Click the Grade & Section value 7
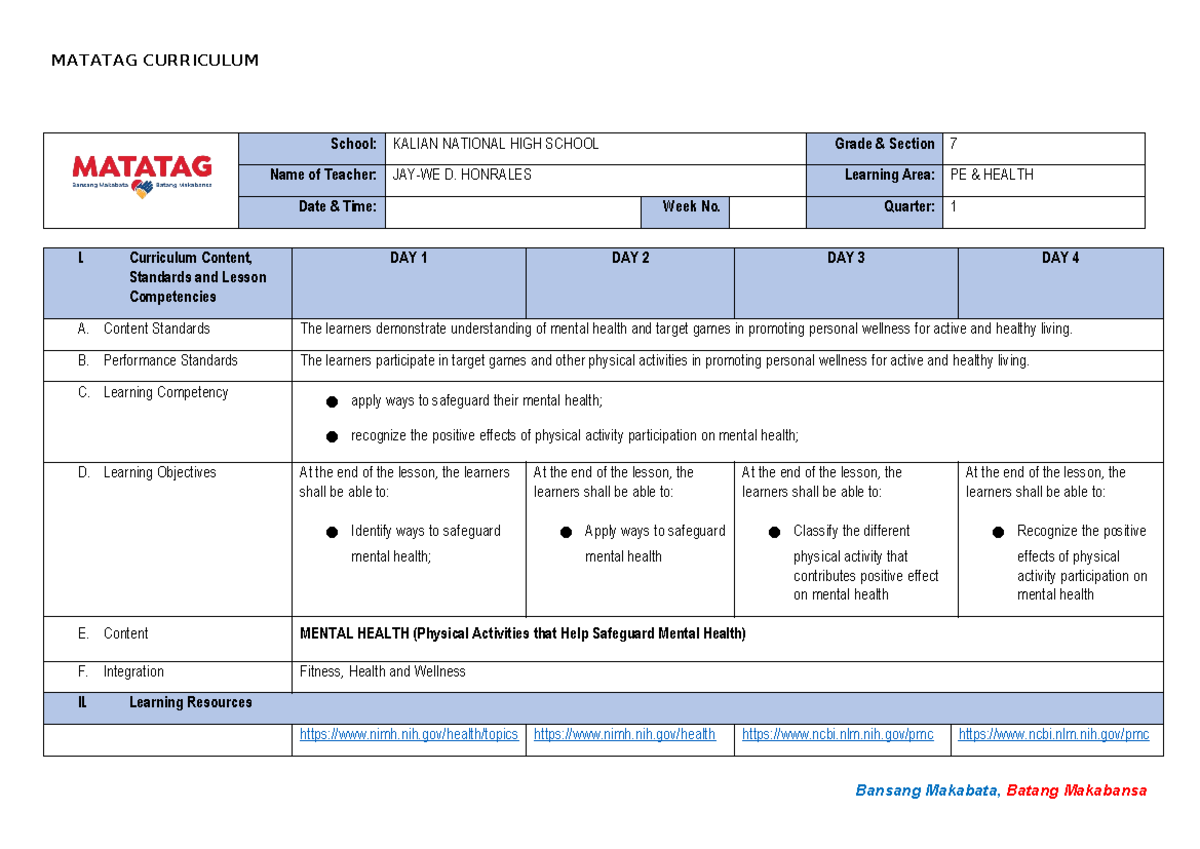 [x=955, y=144]
